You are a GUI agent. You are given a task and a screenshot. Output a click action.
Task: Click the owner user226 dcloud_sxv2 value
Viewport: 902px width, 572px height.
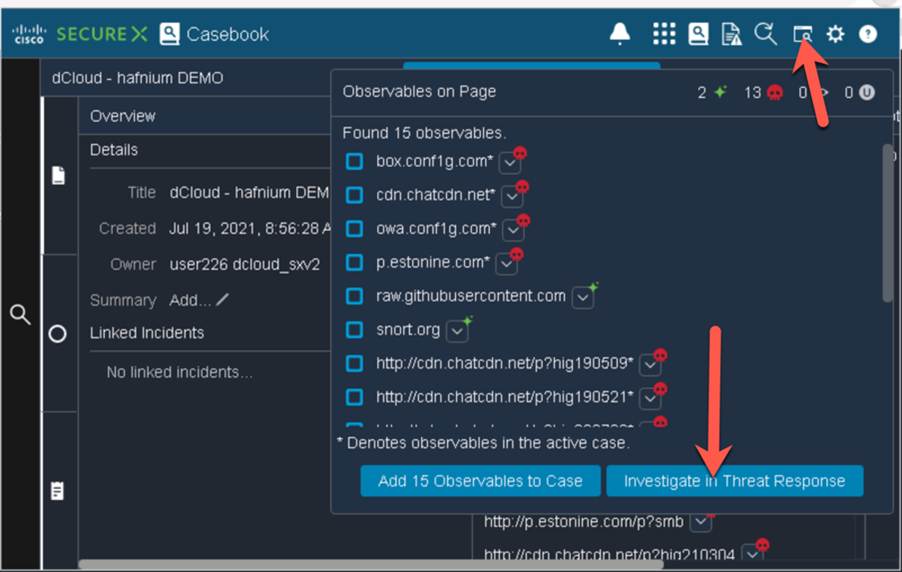[244, 264]
